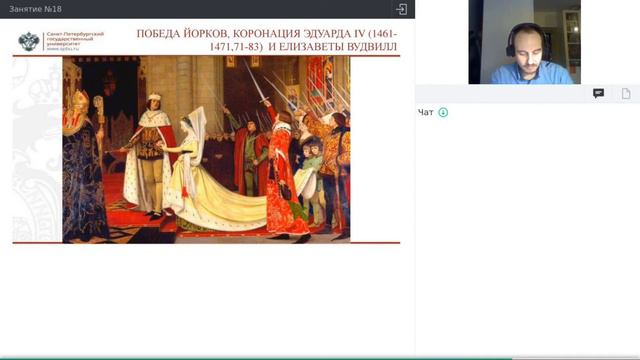Click the "Чат" label

425,112
